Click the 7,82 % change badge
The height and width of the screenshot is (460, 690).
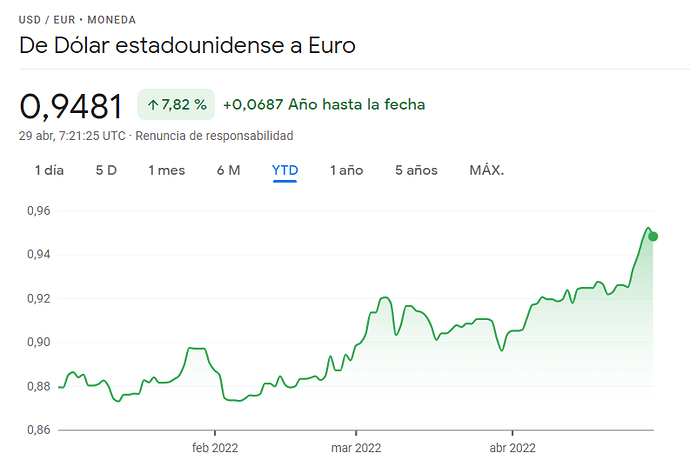(x=176, y=104)
